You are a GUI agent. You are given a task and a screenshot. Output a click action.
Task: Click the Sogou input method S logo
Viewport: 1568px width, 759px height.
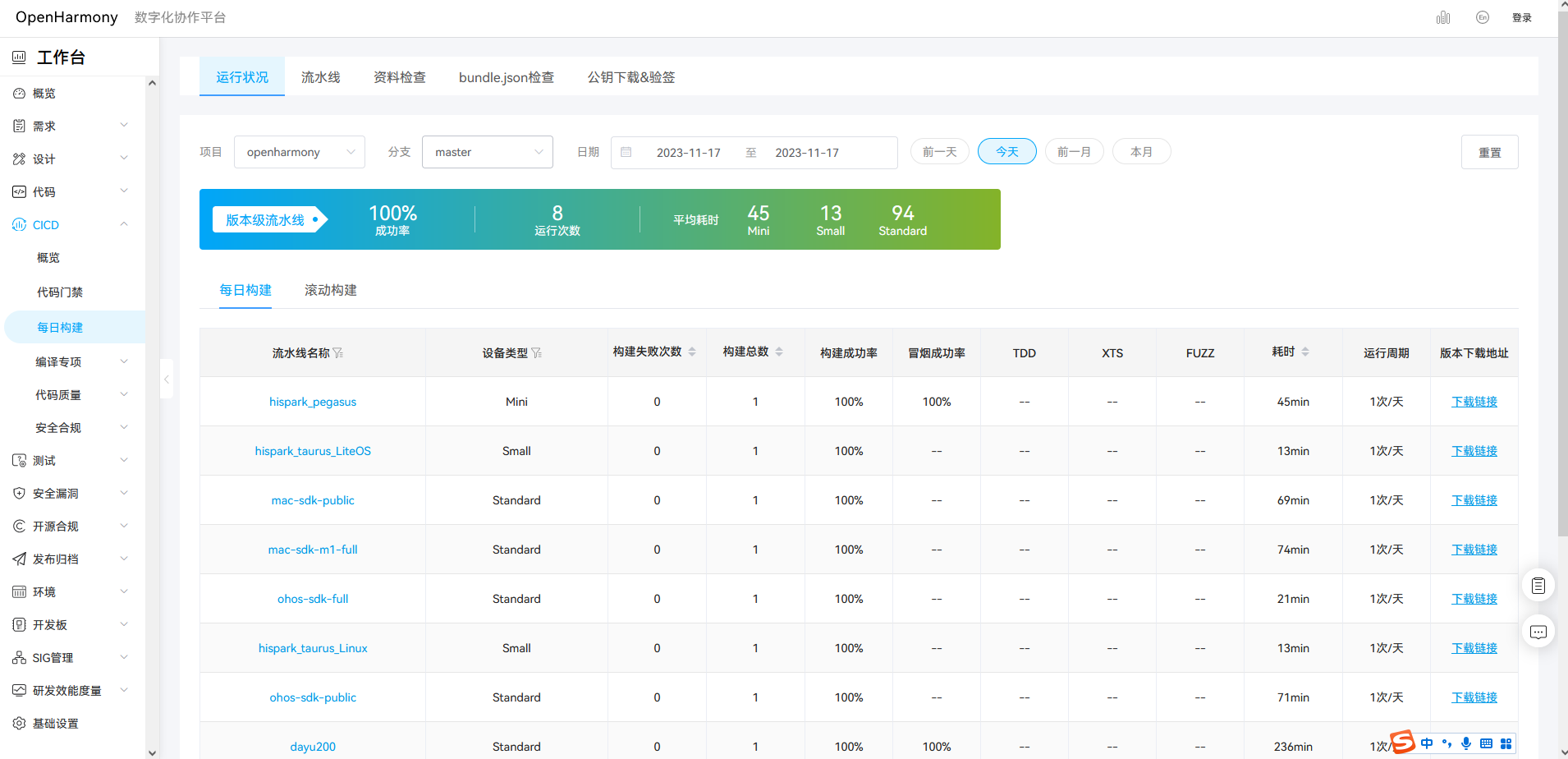click(1403, 743)
